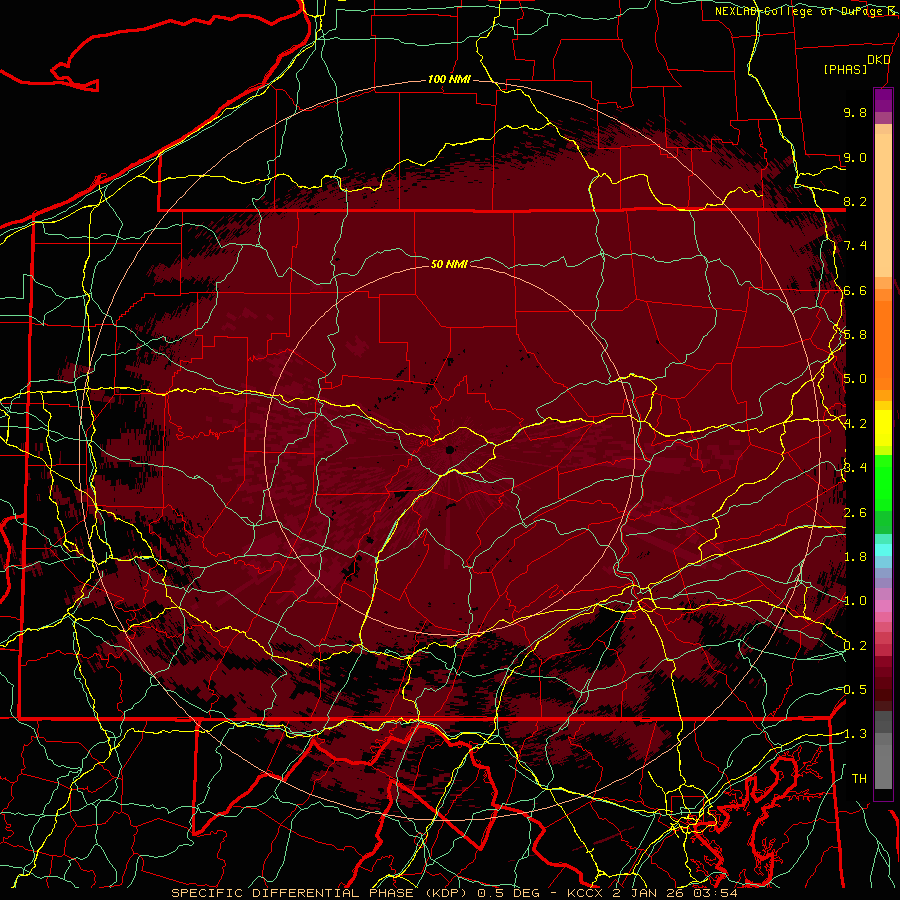
Task: Click the 2.6 value on the color scale
Action: pyautogui.click(x=855, y=513)
